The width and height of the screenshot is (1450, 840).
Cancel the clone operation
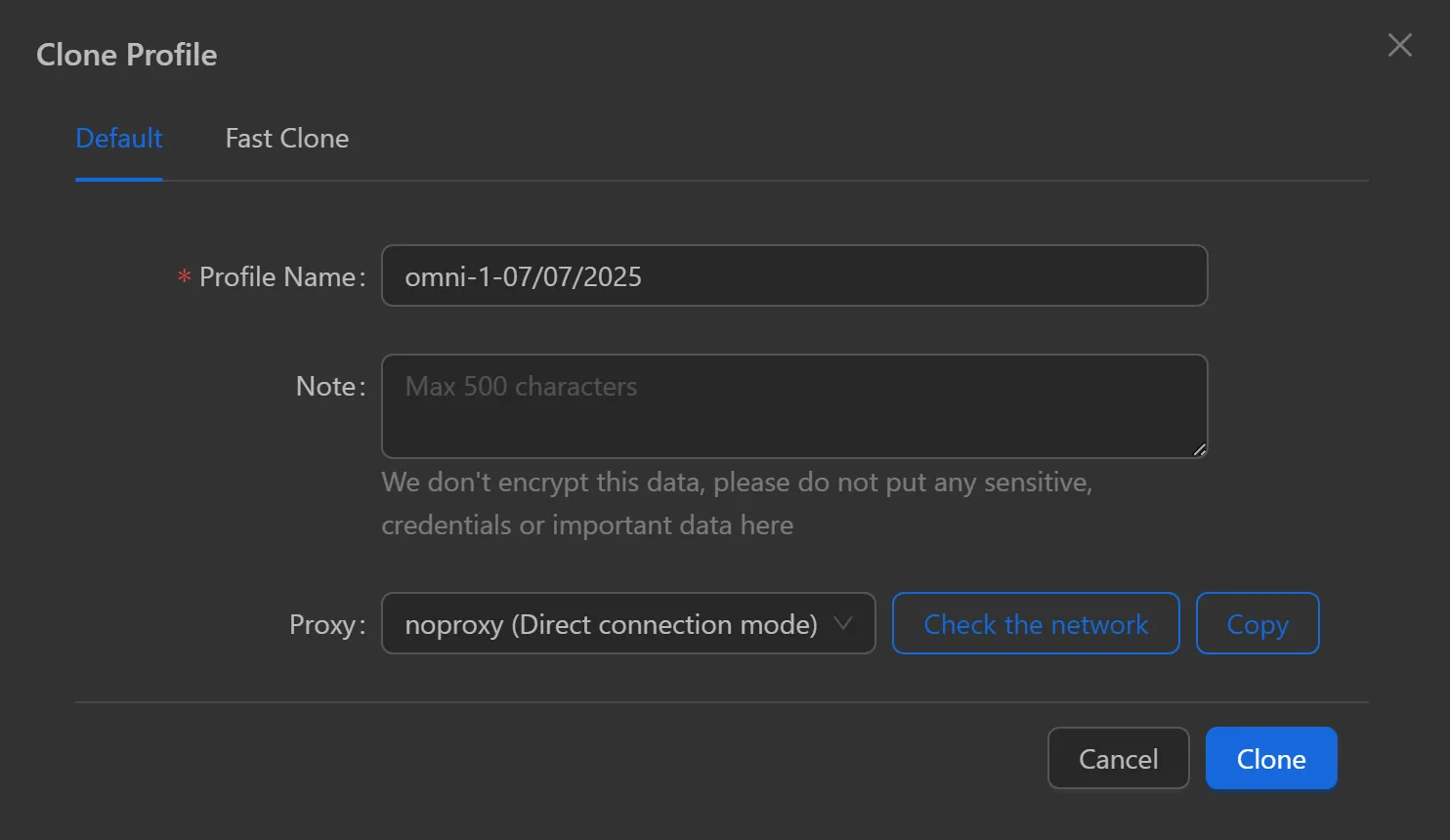click(1118, 759)
